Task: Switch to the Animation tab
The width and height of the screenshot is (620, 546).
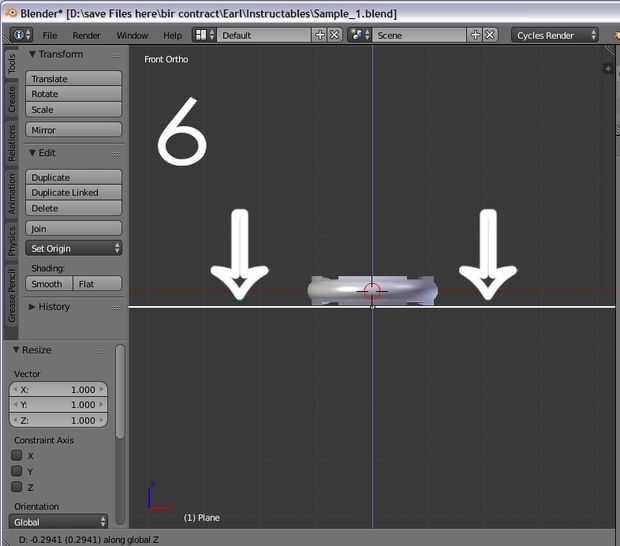Action: point(11,194)
